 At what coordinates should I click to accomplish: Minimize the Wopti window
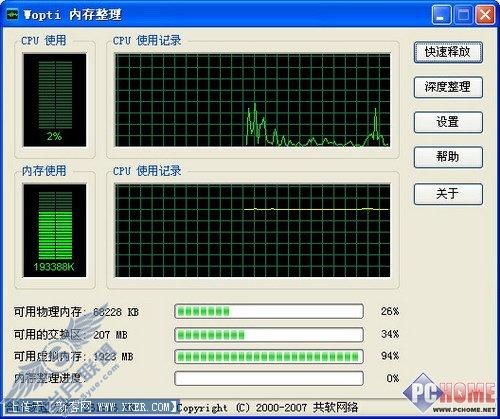(442, 15)
